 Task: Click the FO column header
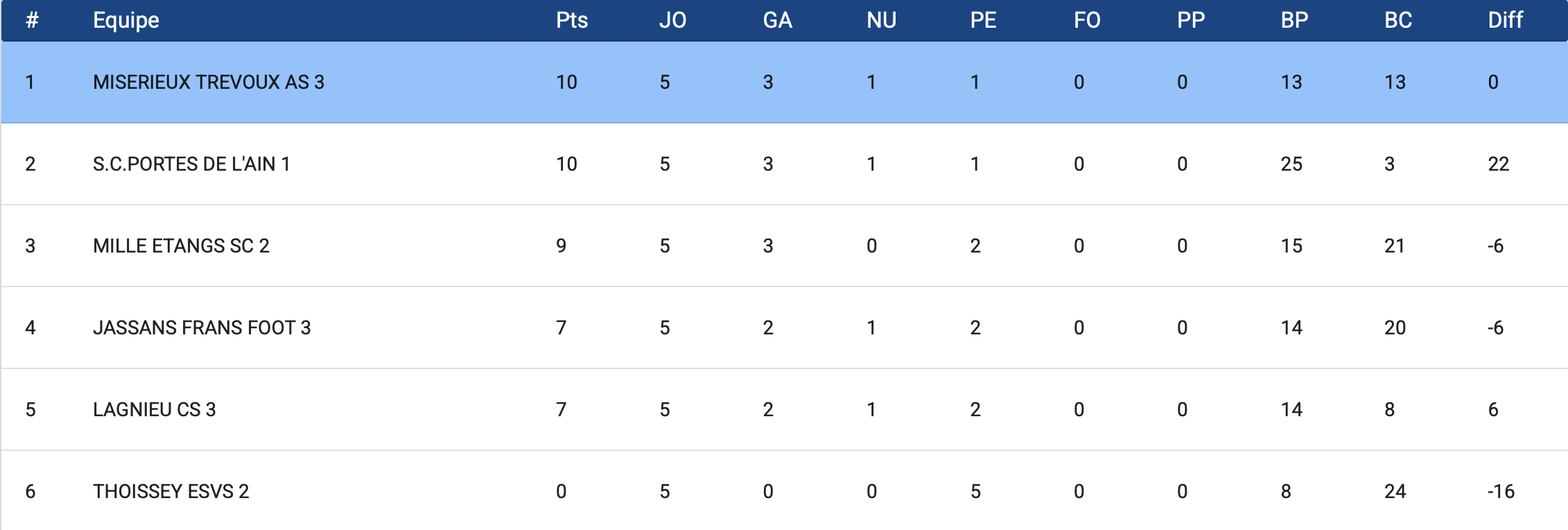(x=1087, y=20)
